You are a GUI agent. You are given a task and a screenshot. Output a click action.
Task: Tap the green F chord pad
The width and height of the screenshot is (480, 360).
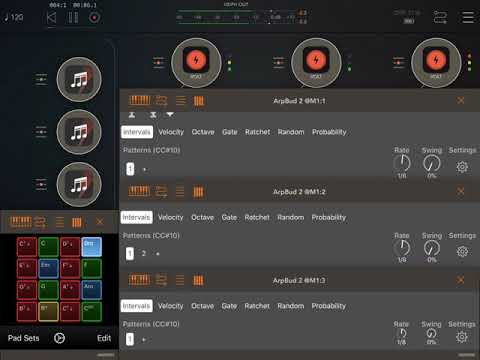pos(92,269)
